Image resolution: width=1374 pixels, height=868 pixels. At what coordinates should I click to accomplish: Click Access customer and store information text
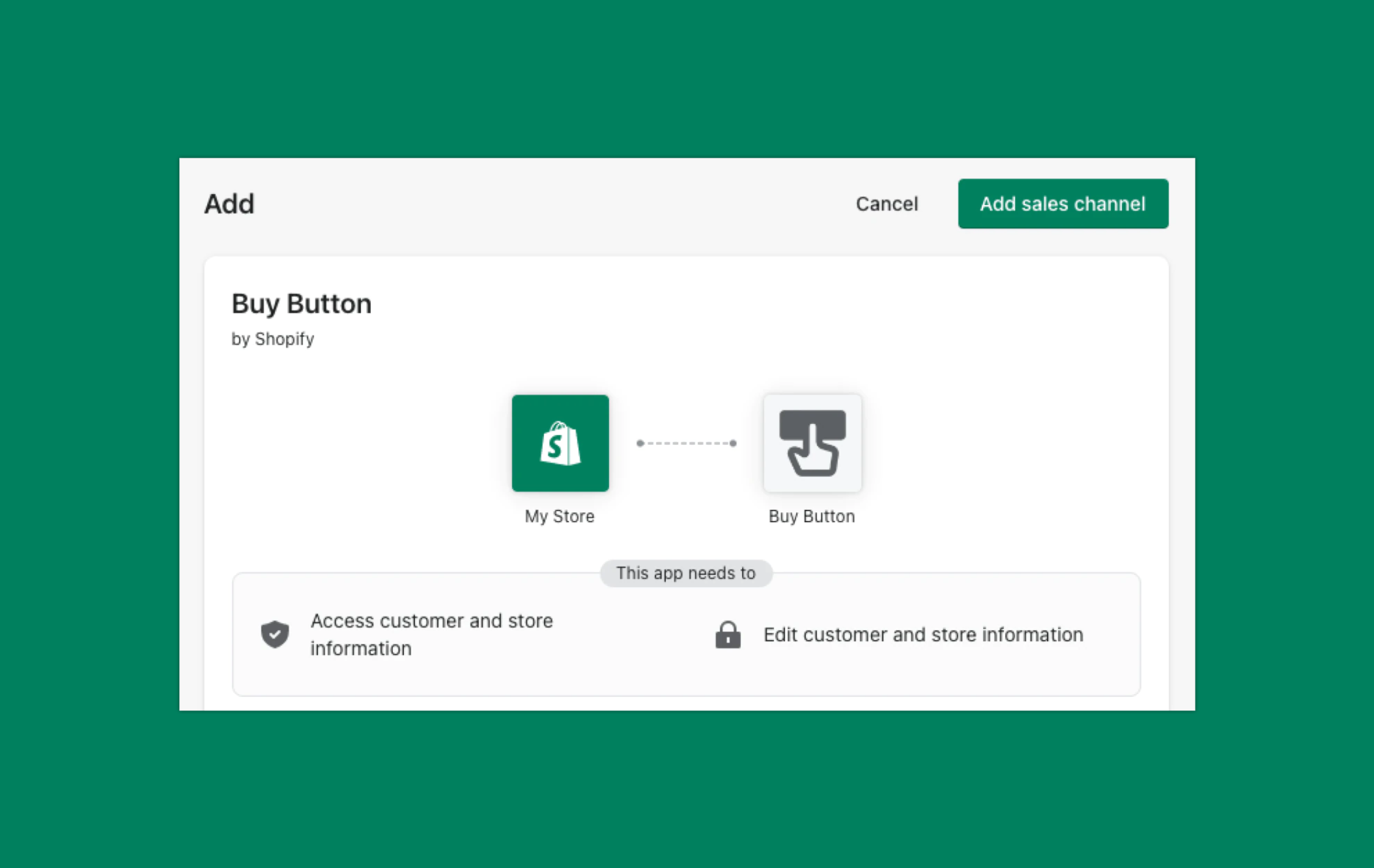pyautogui.click(x=431, y=634)
